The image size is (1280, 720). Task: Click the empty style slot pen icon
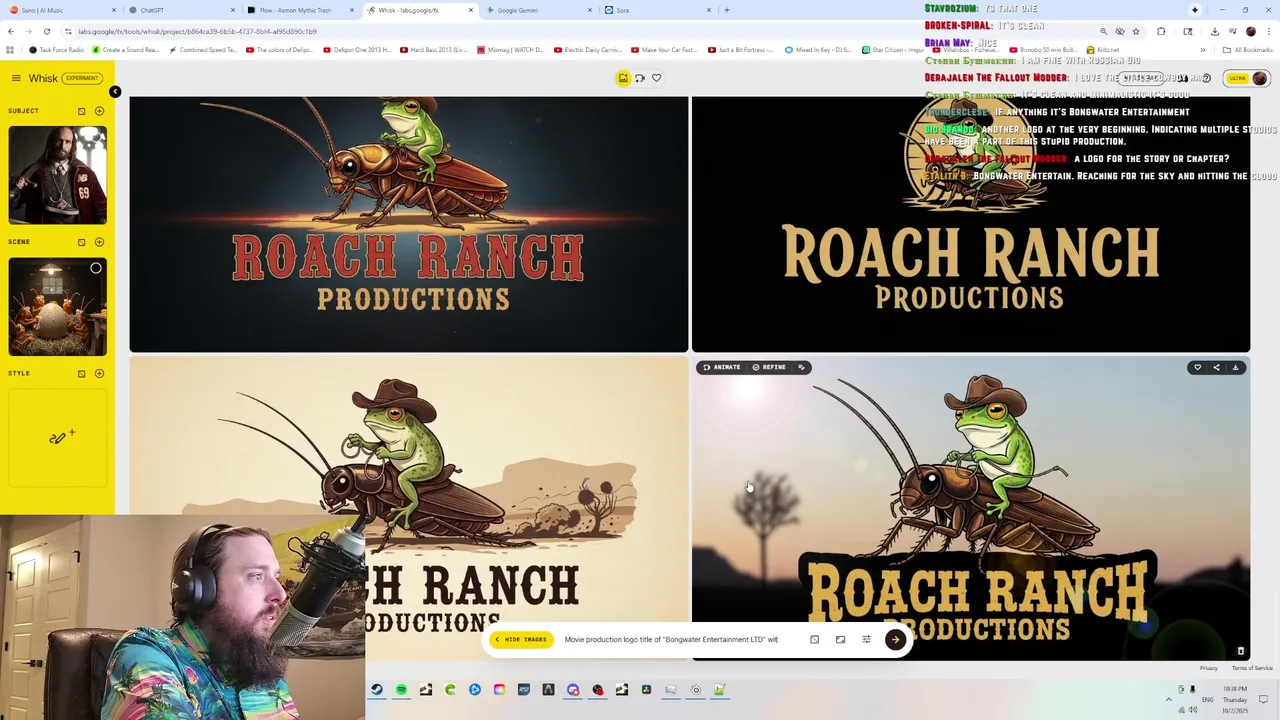click(x=63, y=437)
